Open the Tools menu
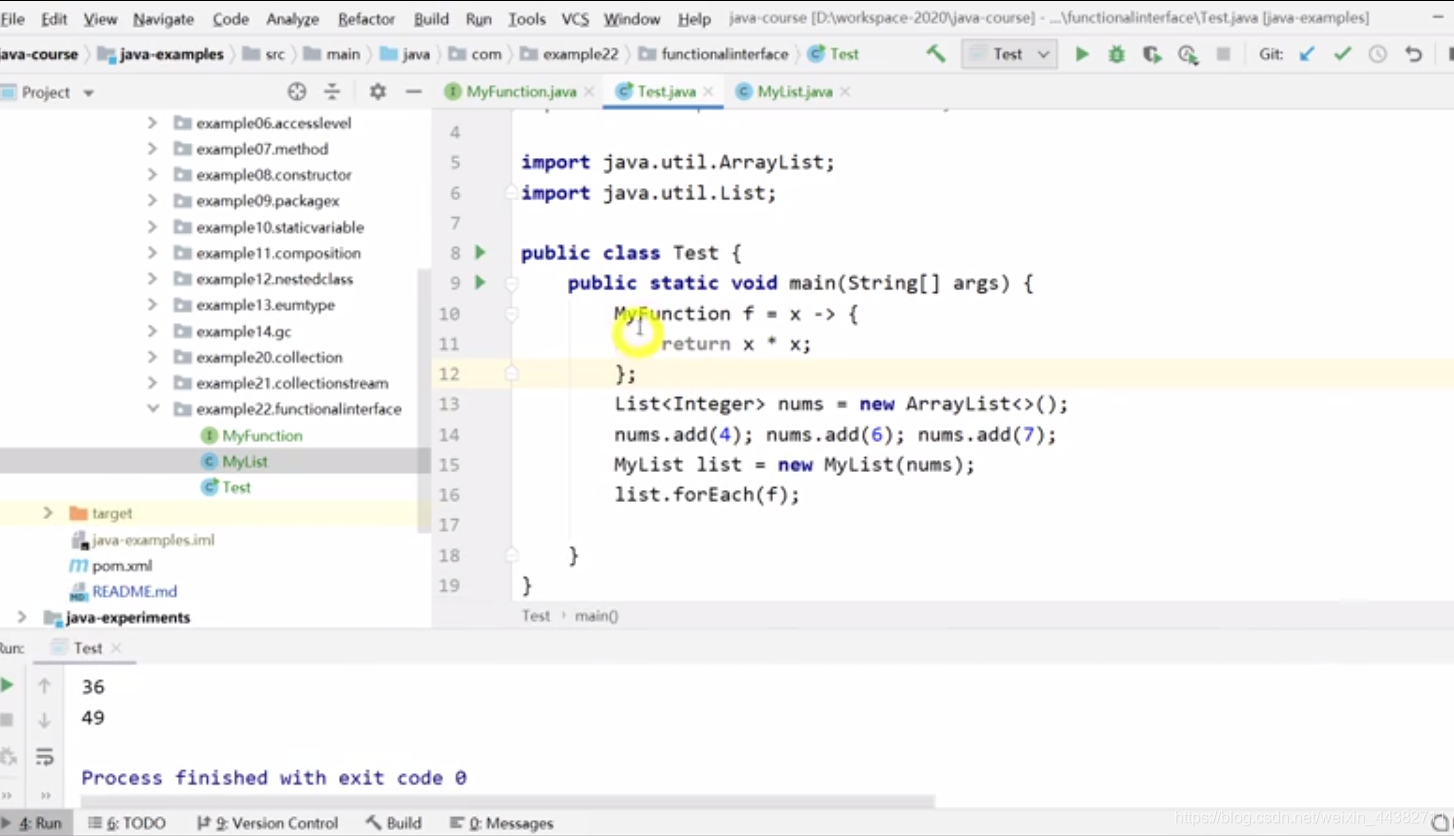Image resolution: width=1454 pixels, height=836 pixels. pyautogui.click(x=527, y=19)
